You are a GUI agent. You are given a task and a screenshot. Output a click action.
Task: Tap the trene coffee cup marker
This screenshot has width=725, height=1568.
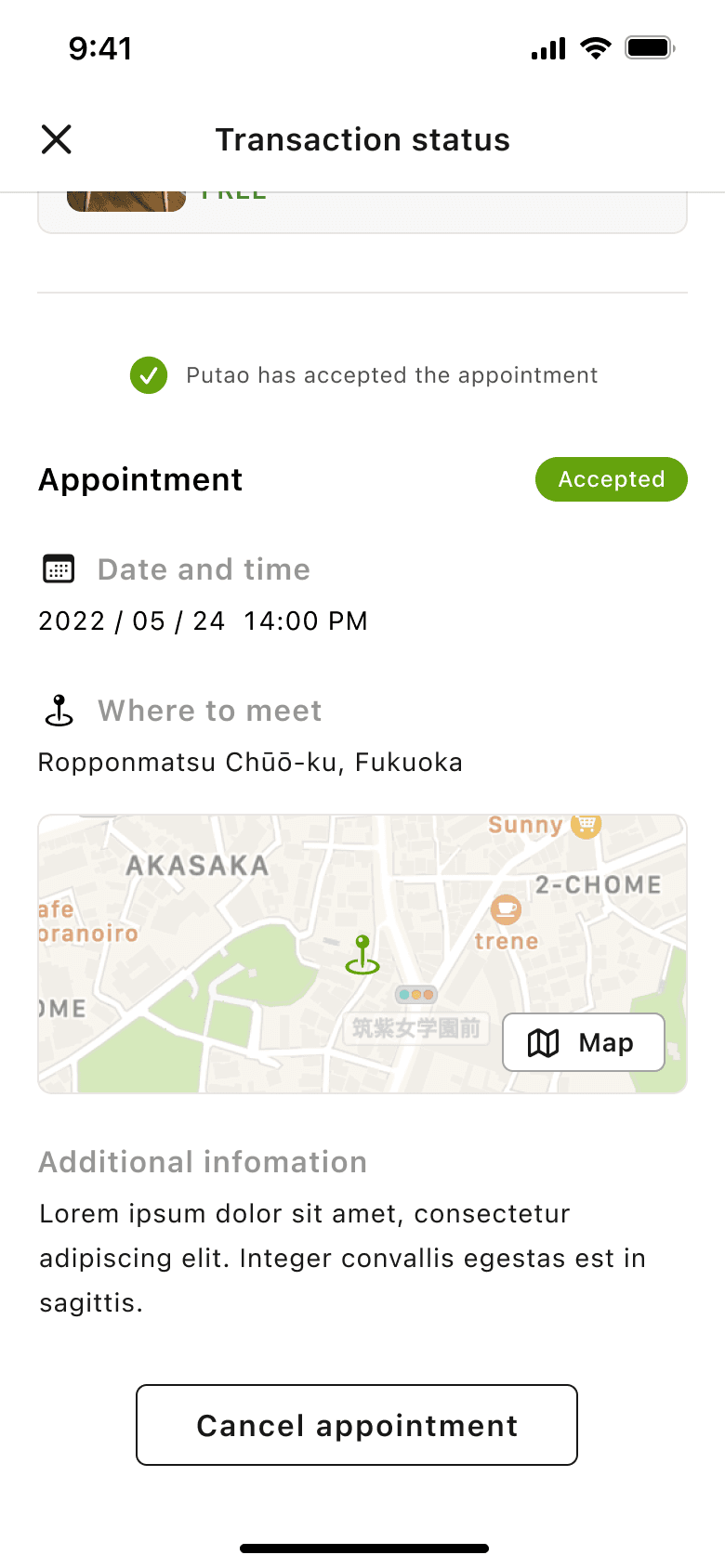pos(506,908)
